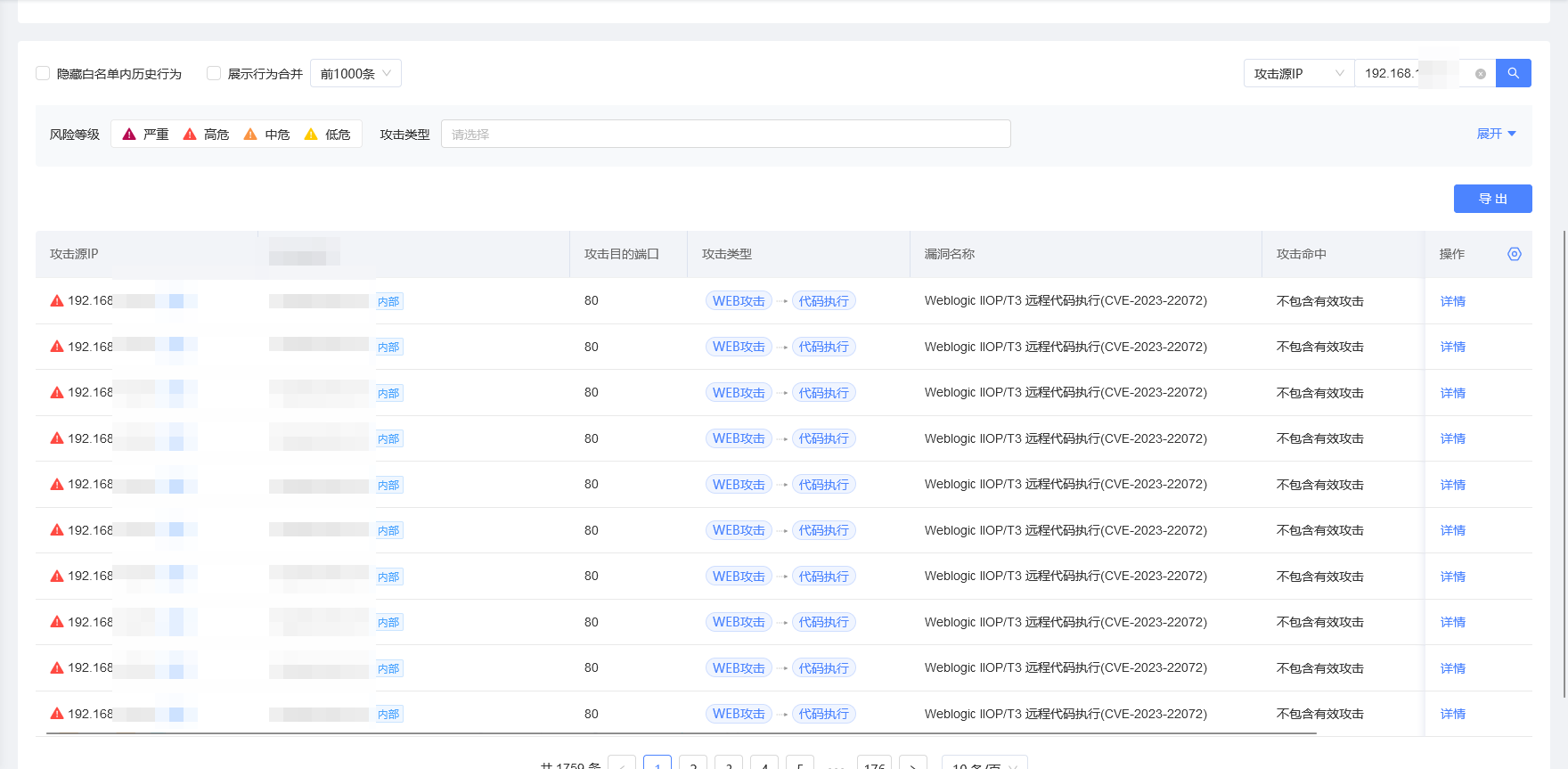Click the 内部 tag in the fourth row
Screen dimensions: 1568x769
coord(388,438)
